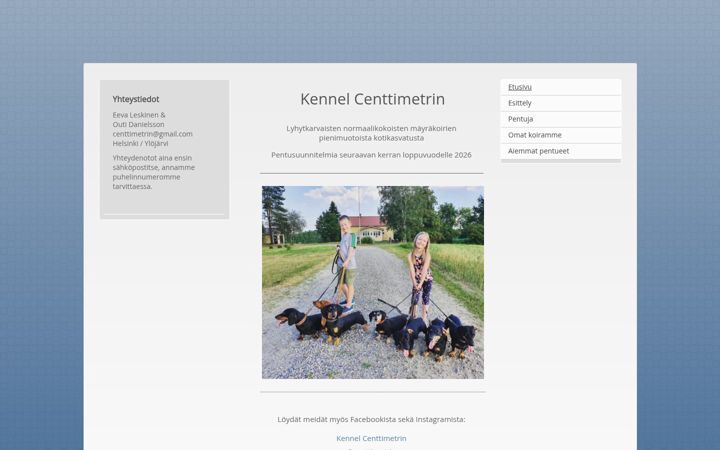This screenshot has height=450, width=720.
Task: Click the Yhteydenotot aina ensin sähköpostitse paragraph
Action: (x=154, y=172)
